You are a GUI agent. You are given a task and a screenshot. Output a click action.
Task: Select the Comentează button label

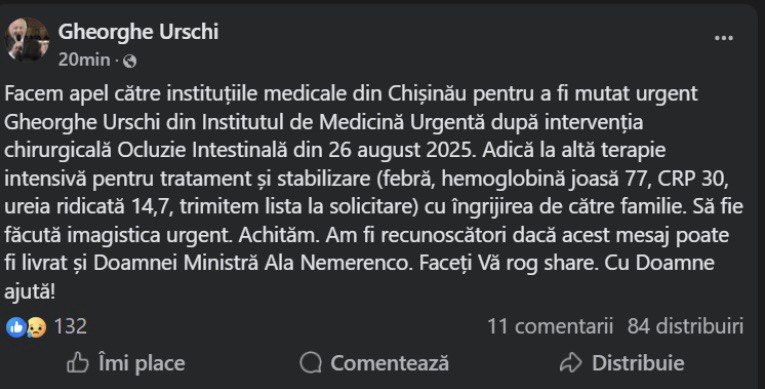pos(389,364)
